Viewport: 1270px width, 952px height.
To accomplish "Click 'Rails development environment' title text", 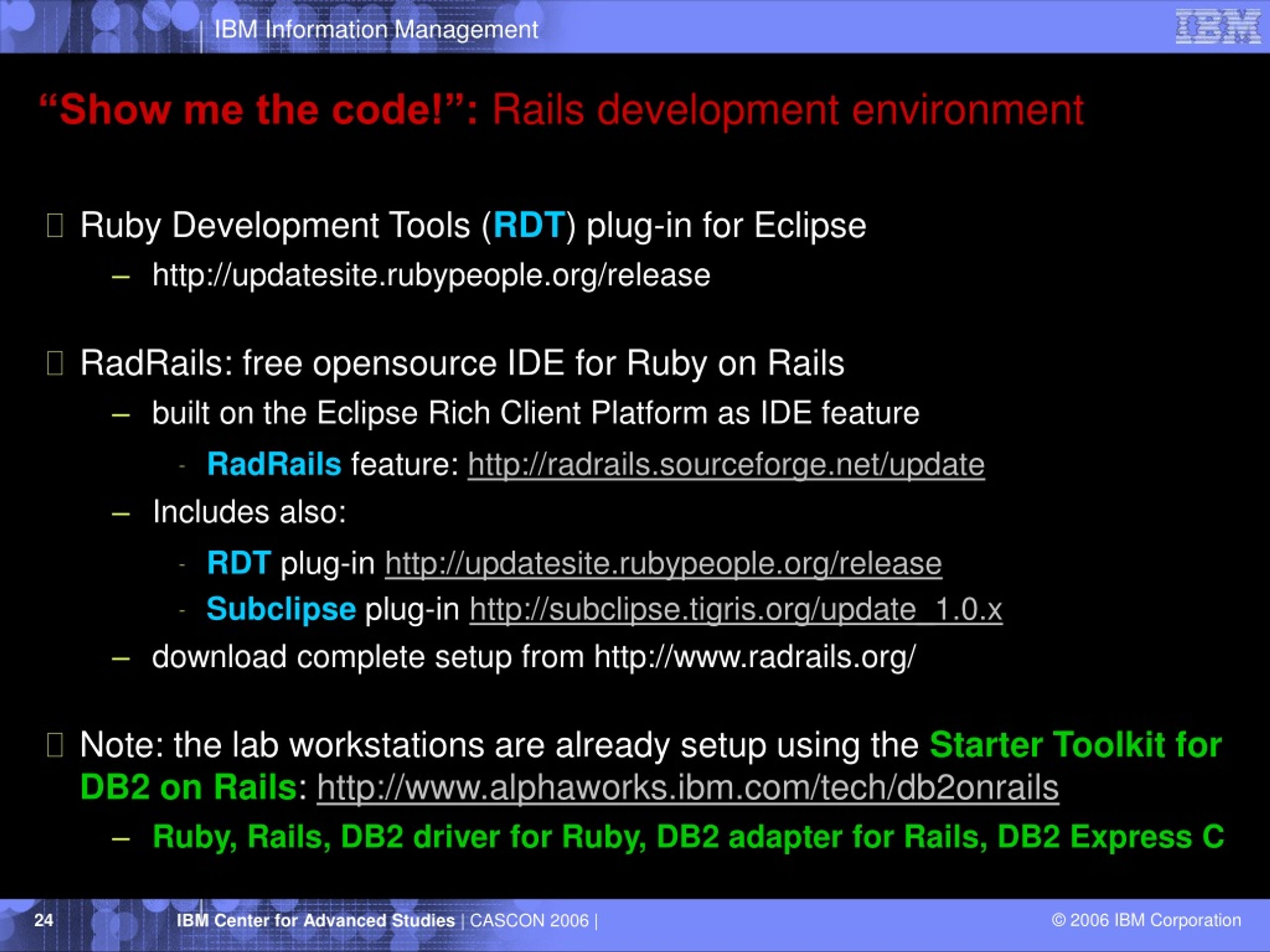I will pos(788,109).
